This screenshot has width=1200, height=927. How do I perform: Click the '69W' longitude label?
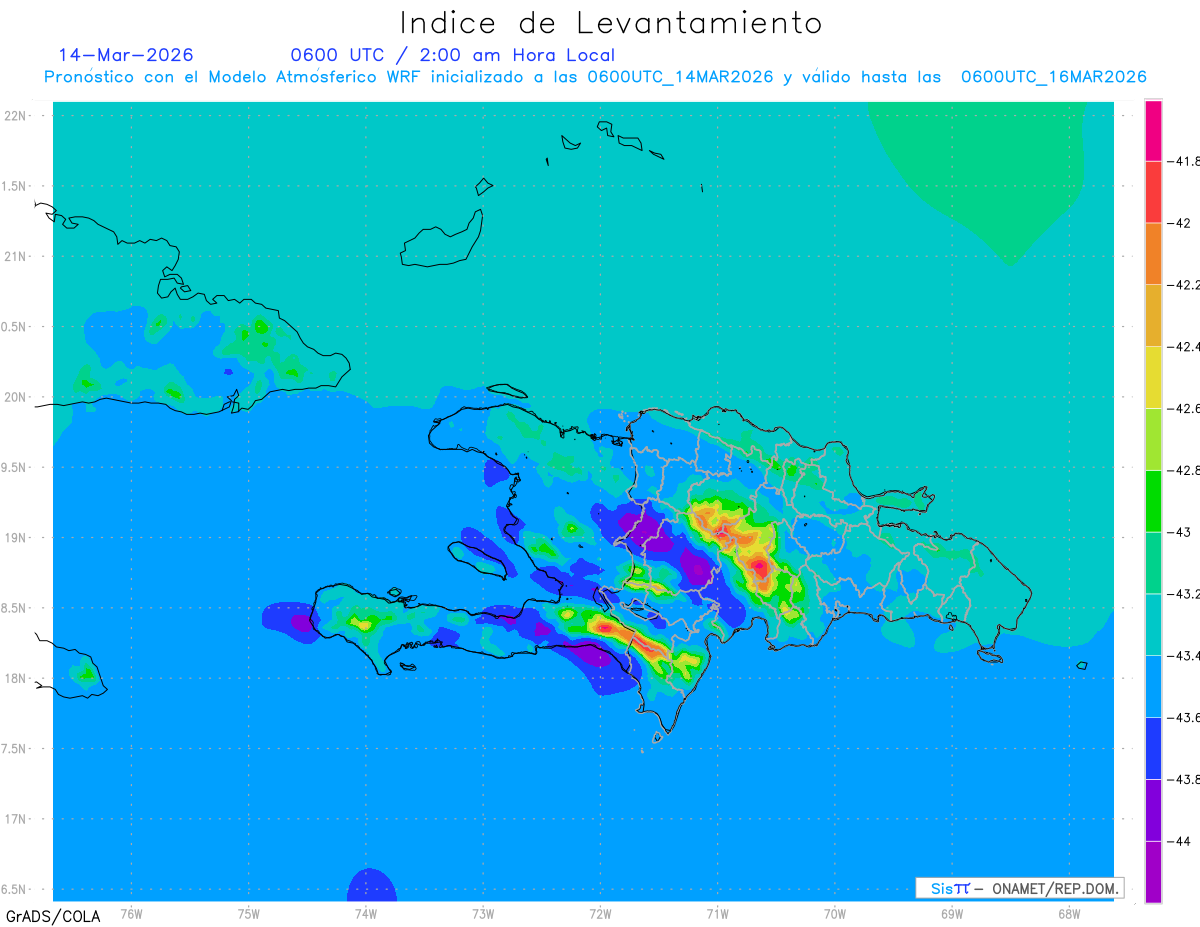(952, 914)
